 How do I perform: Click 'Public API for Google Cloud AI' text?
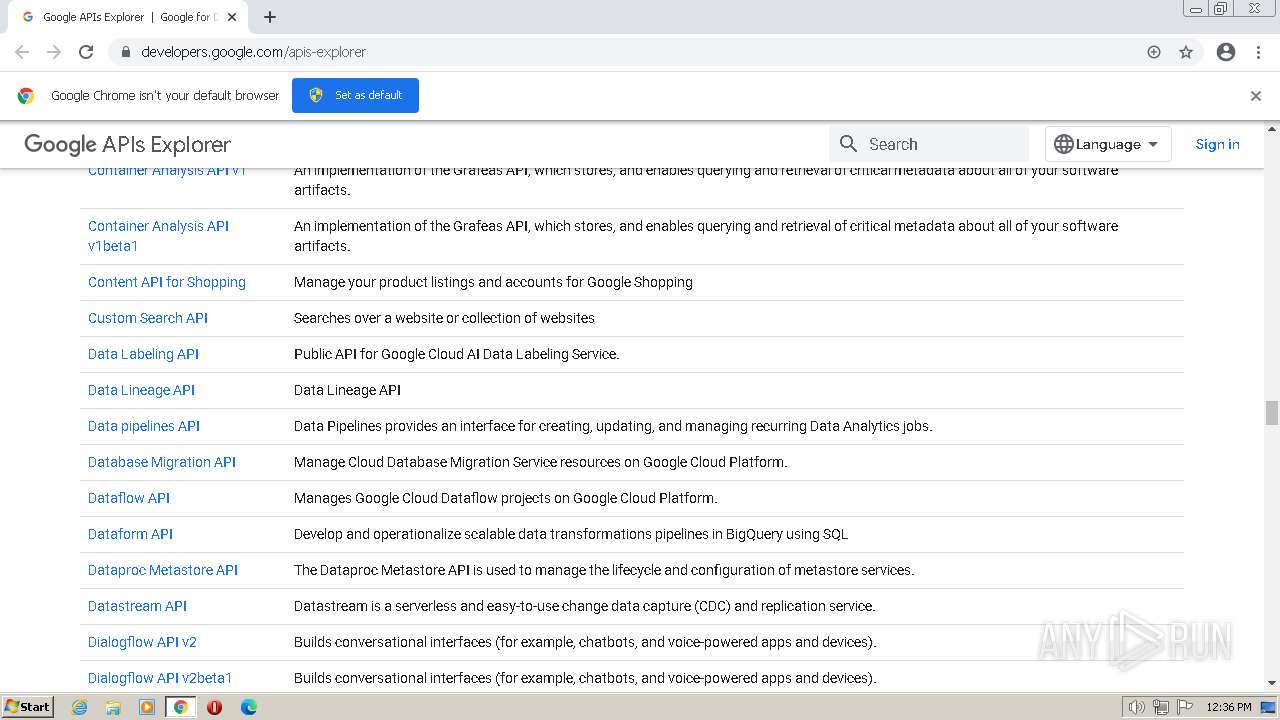click(x=457, y=354)
